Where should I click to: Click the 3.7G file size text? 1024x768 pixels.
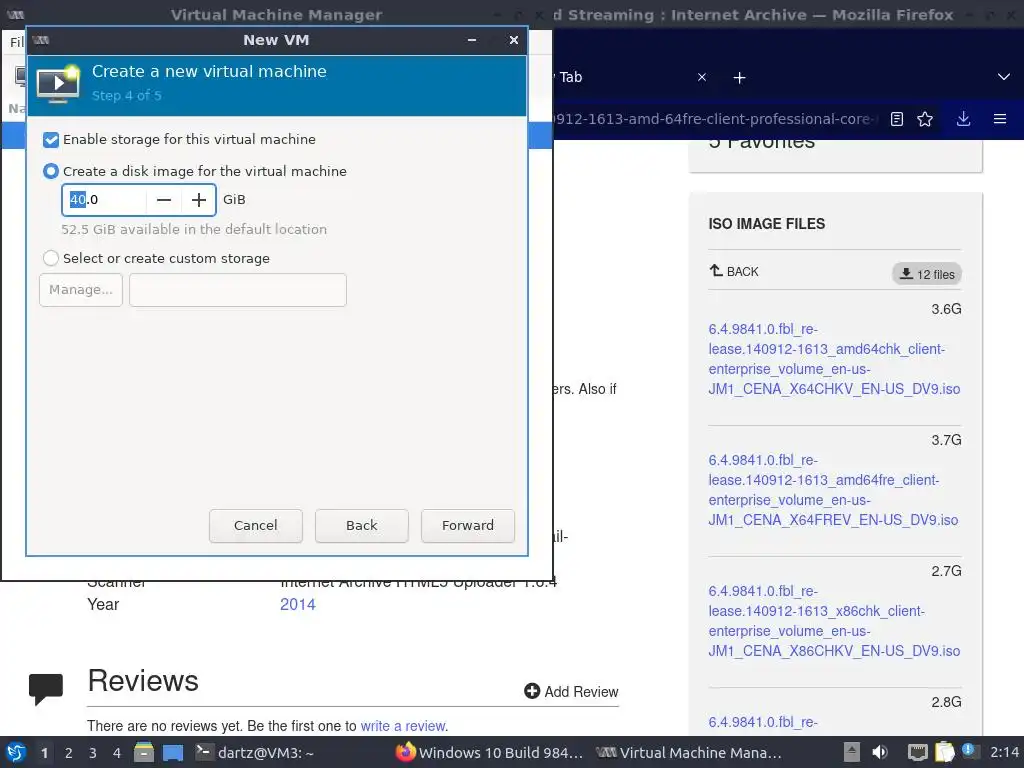tap(946, 440)
